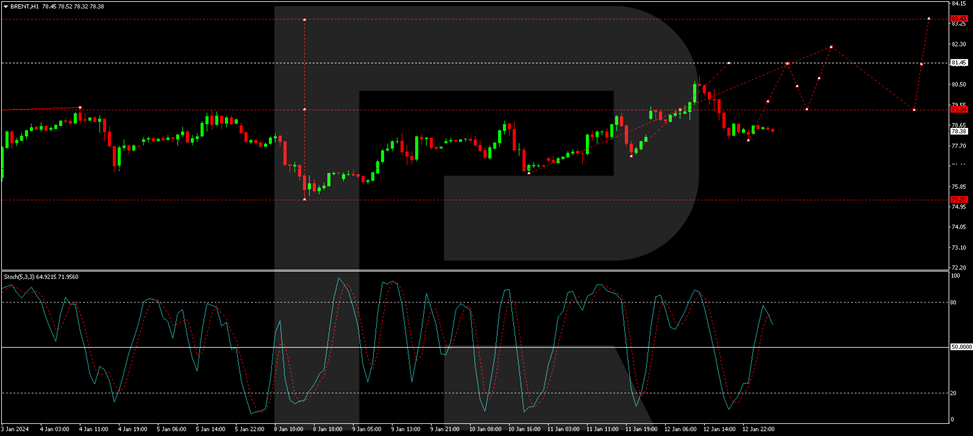Click the 10 Jan 08:00 time axis label
The width and height of the screenshot is (973, 436).
coord(484,429)
